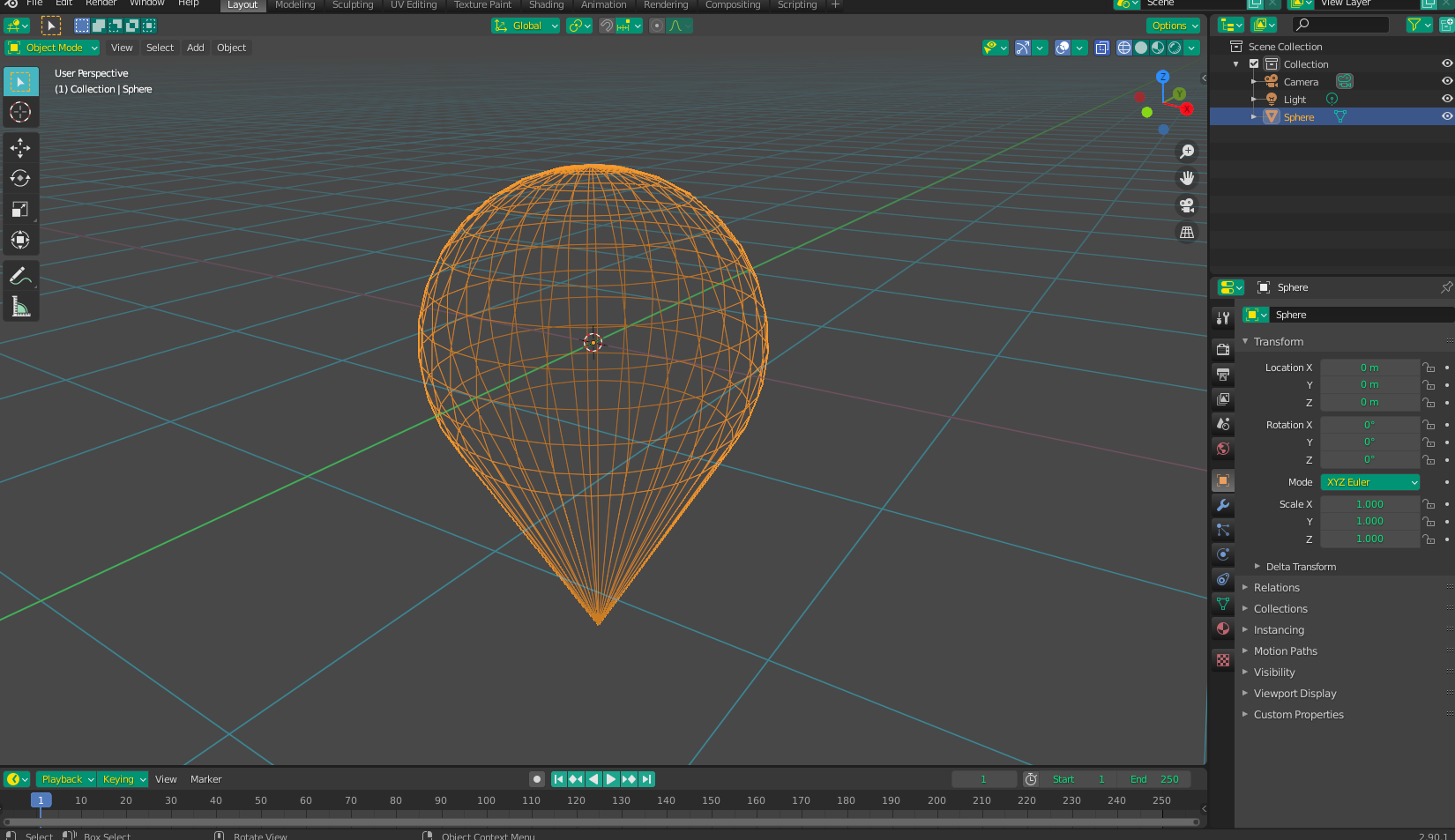Viewport: 1455px width, 840px height.
Task: Expand Relations panel
Action: pos(1276,588)
